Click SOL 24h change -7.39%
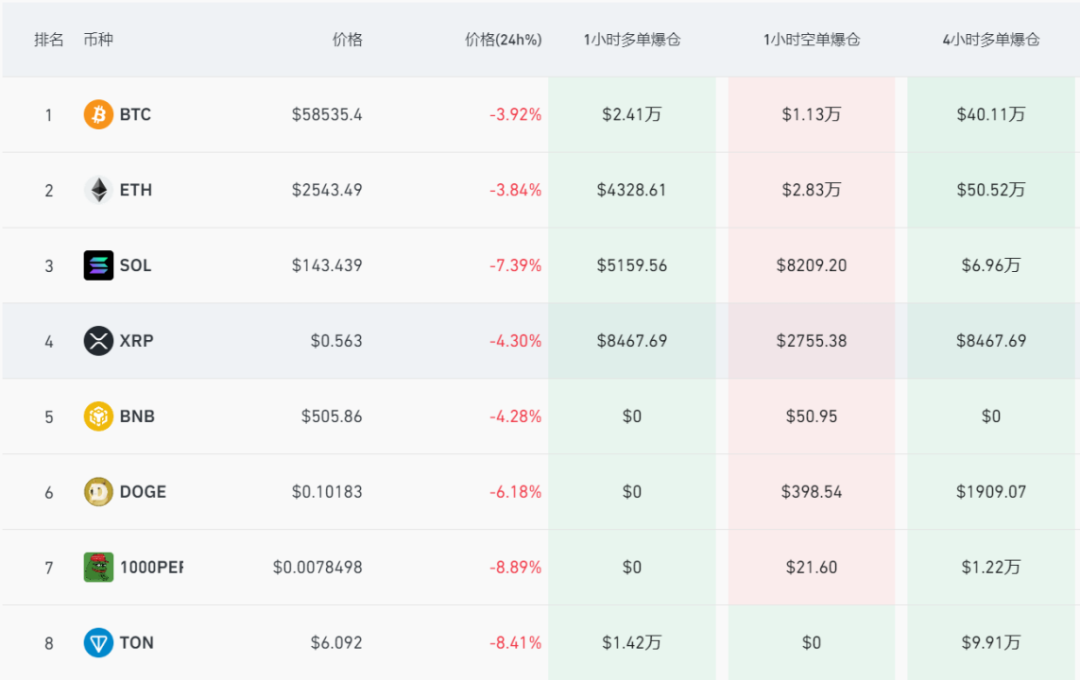This screenshot has height=680, width=1080. 515,265
